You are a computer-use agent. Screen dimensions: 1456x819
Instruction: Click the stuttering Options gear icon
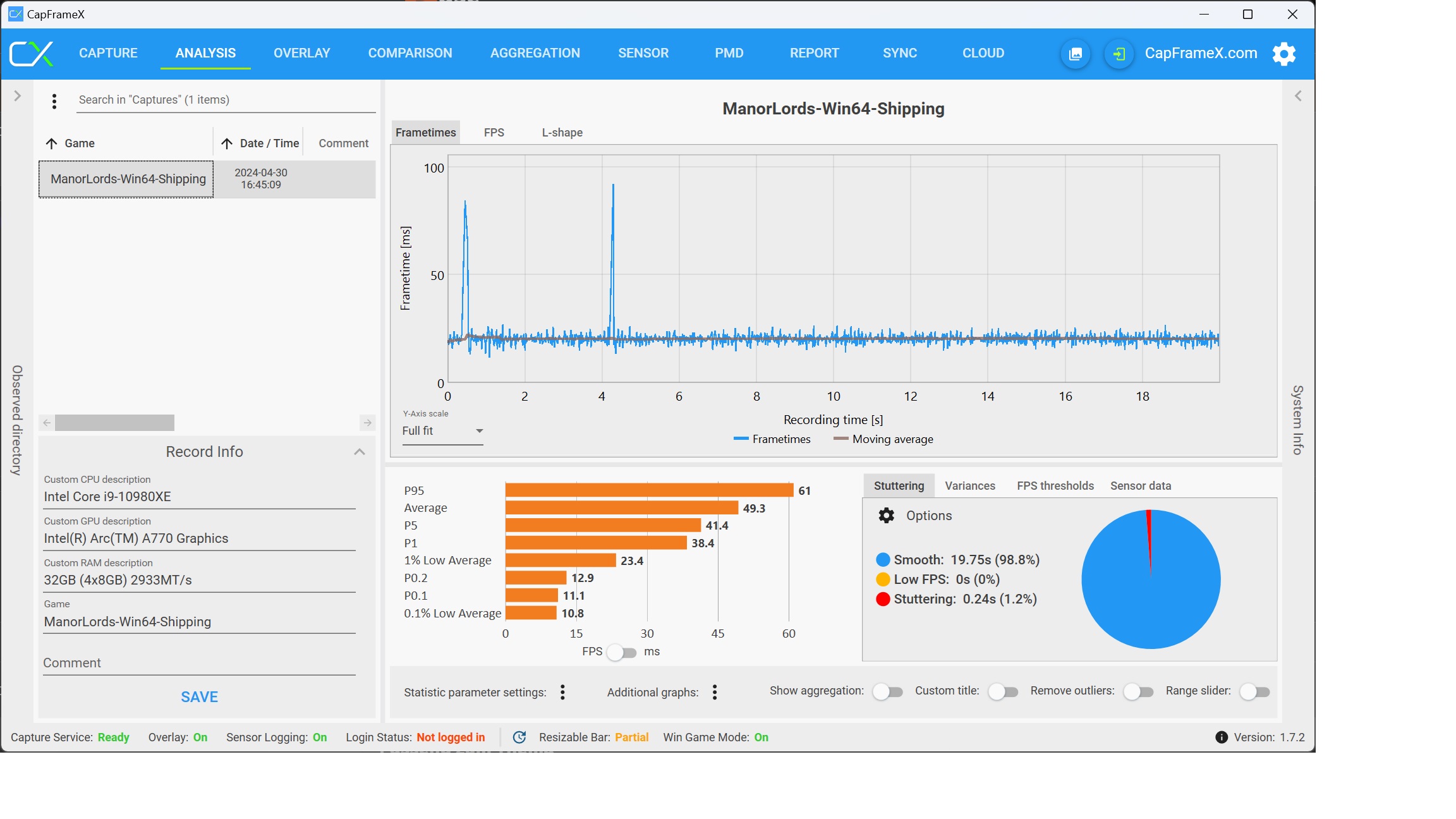886,516
